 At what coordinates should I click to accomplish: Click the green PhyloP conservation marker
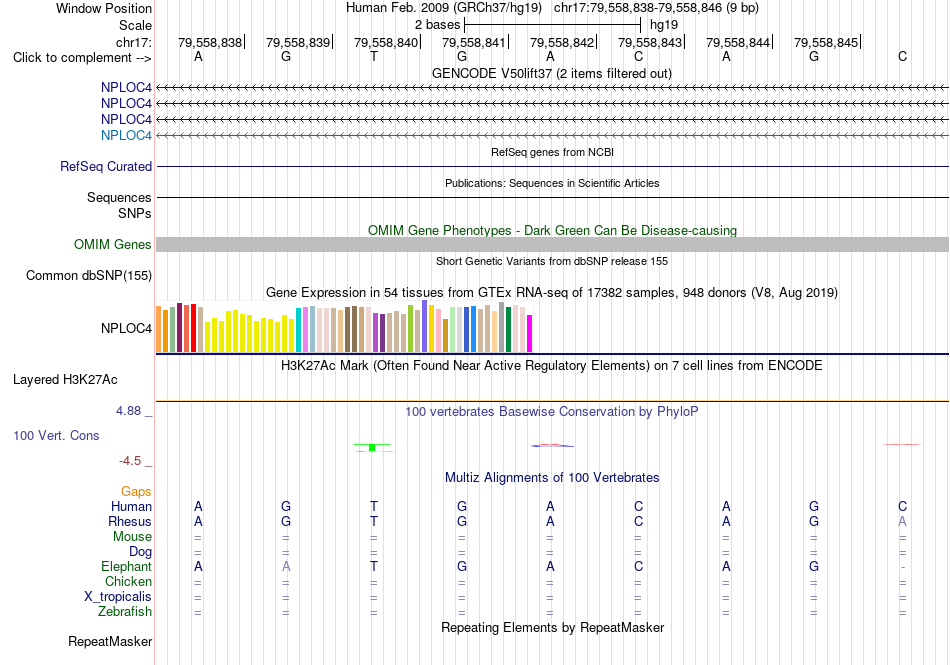coord(372,448)
